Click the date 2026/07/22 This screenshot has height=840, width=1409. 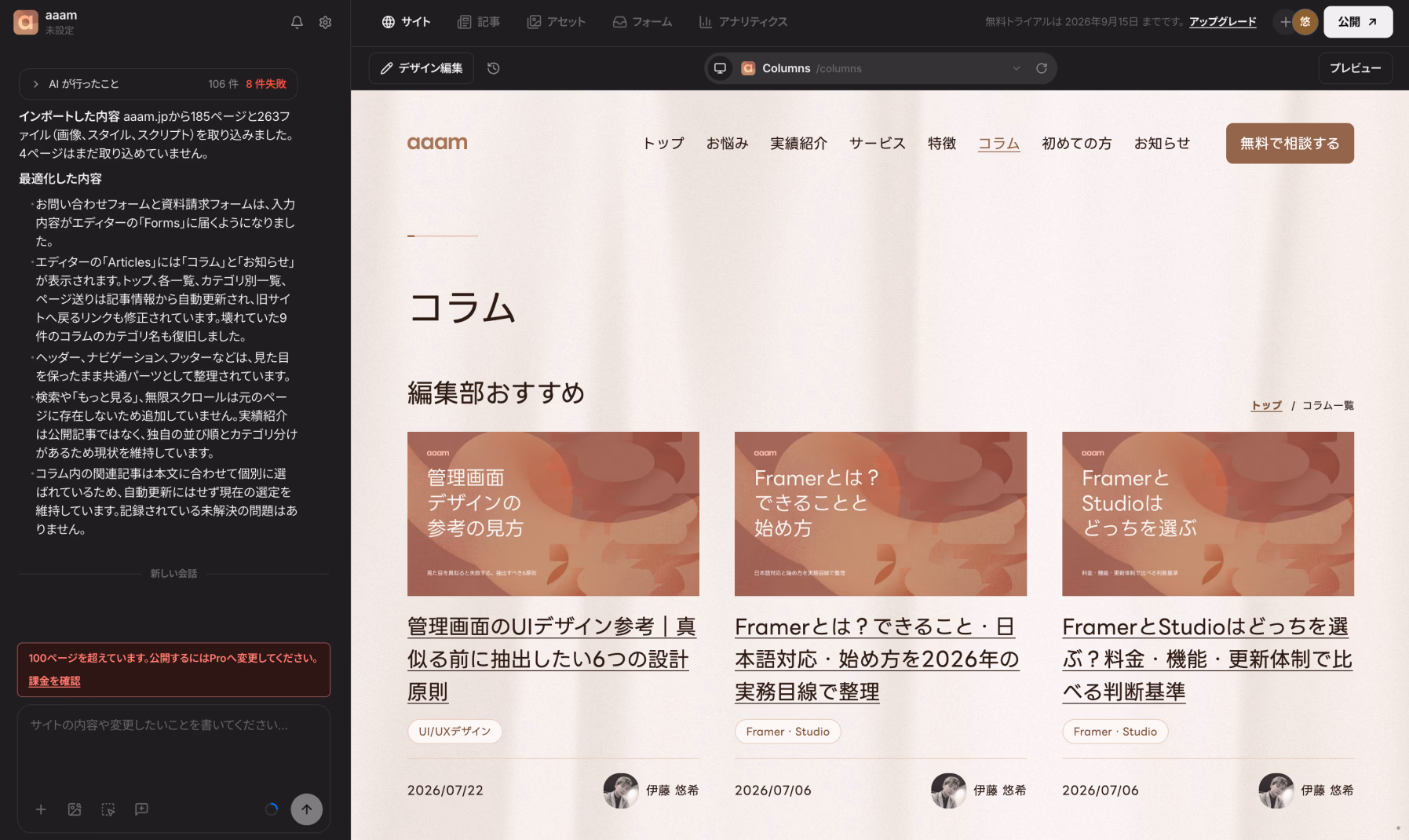(445, 791)
